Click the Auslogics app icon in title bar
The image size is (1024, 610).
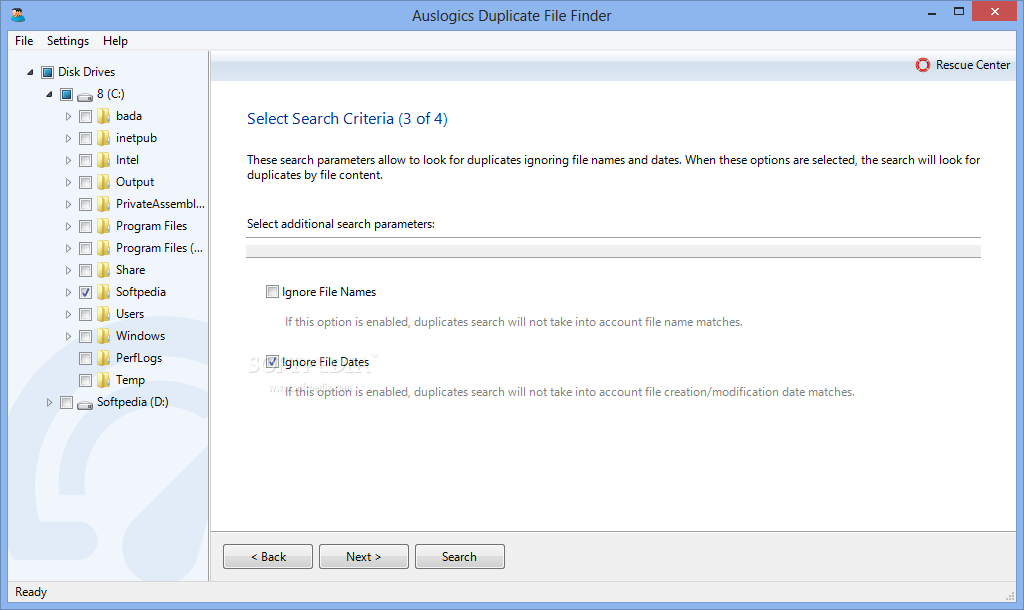18,14
